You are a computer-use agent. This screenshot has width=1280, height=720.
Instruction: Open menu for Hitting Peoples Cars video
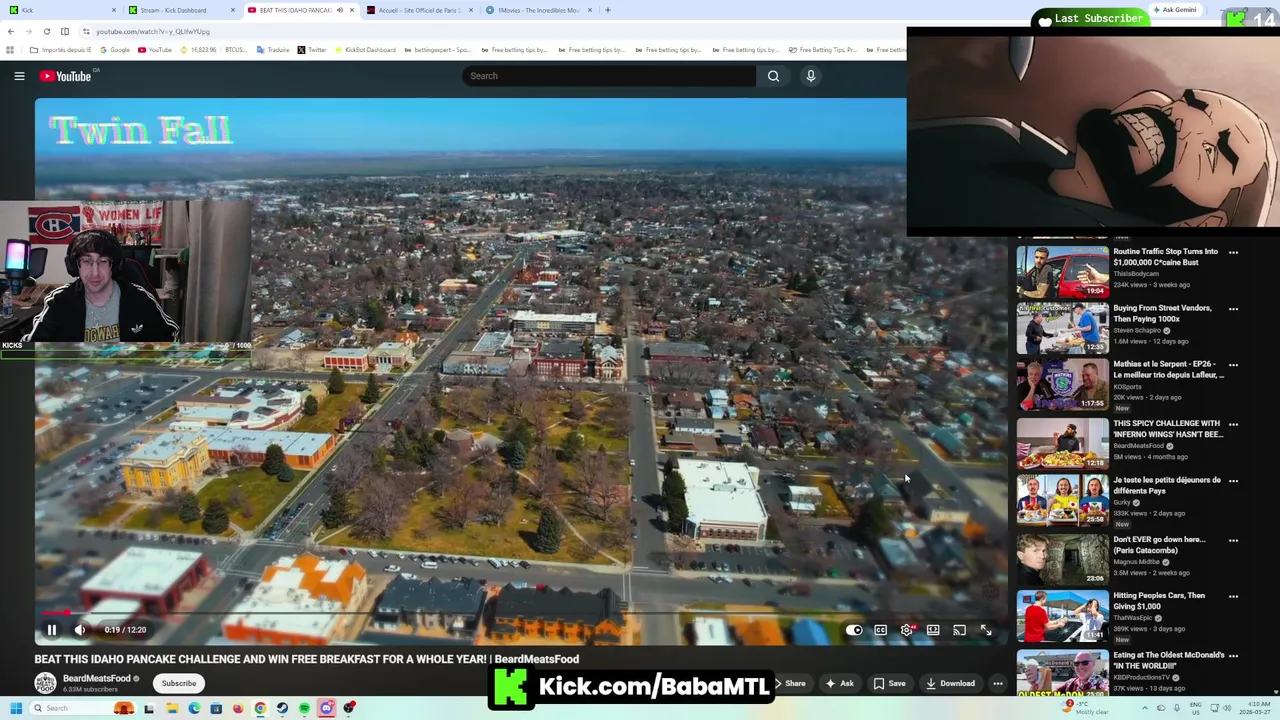[x=1233, y=596]
